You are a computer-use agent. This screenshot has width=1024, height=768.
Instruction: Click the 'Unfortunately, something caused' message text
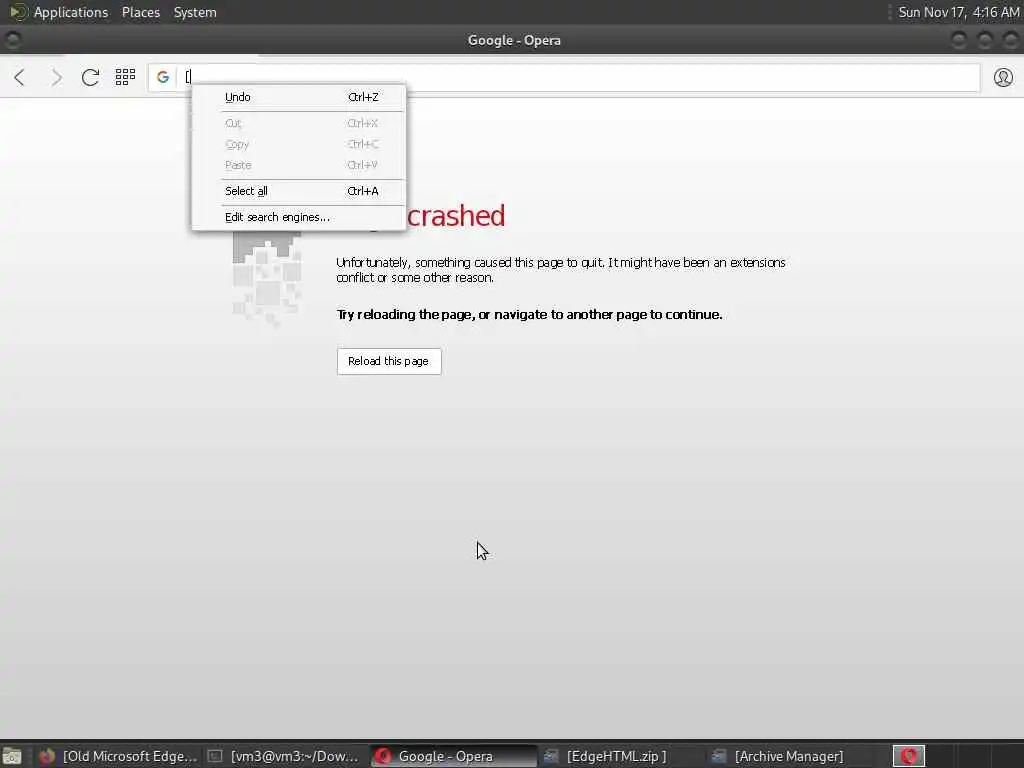(x=560, y=270)
